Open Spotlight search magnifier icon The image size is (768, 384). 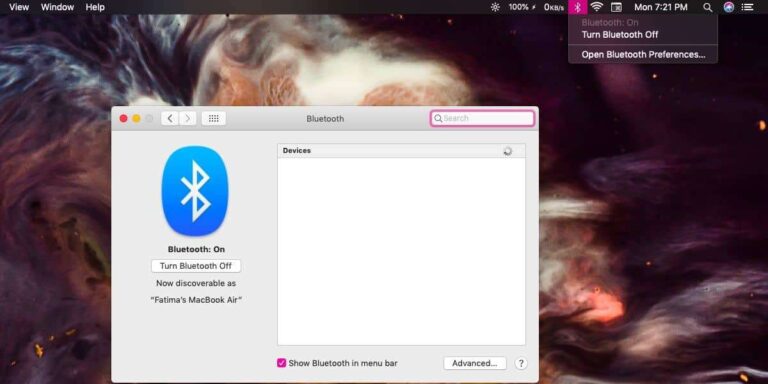click(707, 7)
